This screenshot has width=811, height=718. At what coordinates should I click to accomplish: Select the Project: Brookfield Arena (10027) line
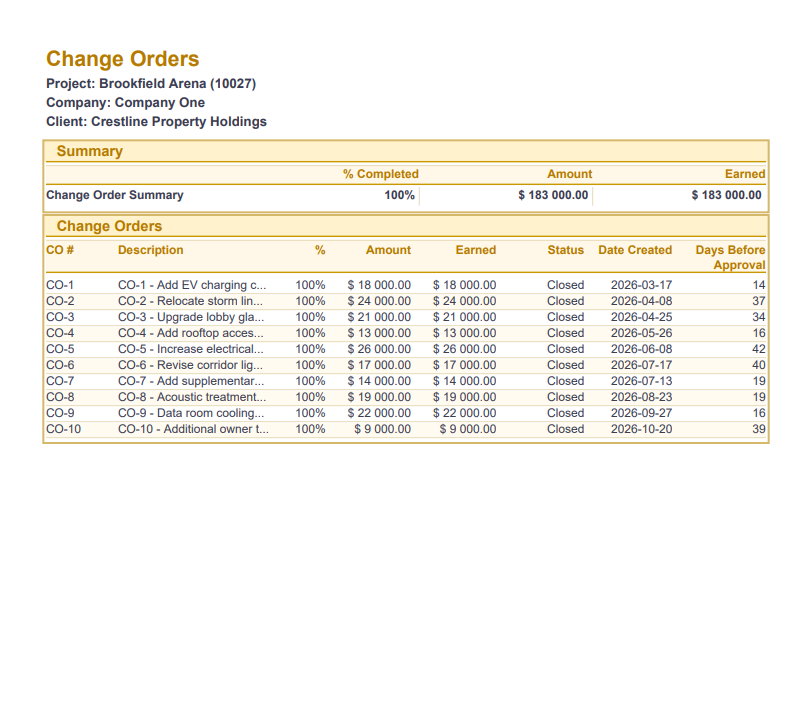coord(151,84)
